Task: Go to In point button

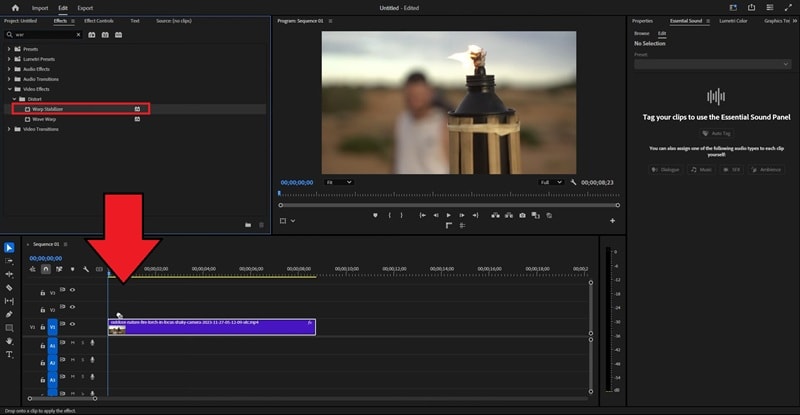Action: click(x=422, y=215)
